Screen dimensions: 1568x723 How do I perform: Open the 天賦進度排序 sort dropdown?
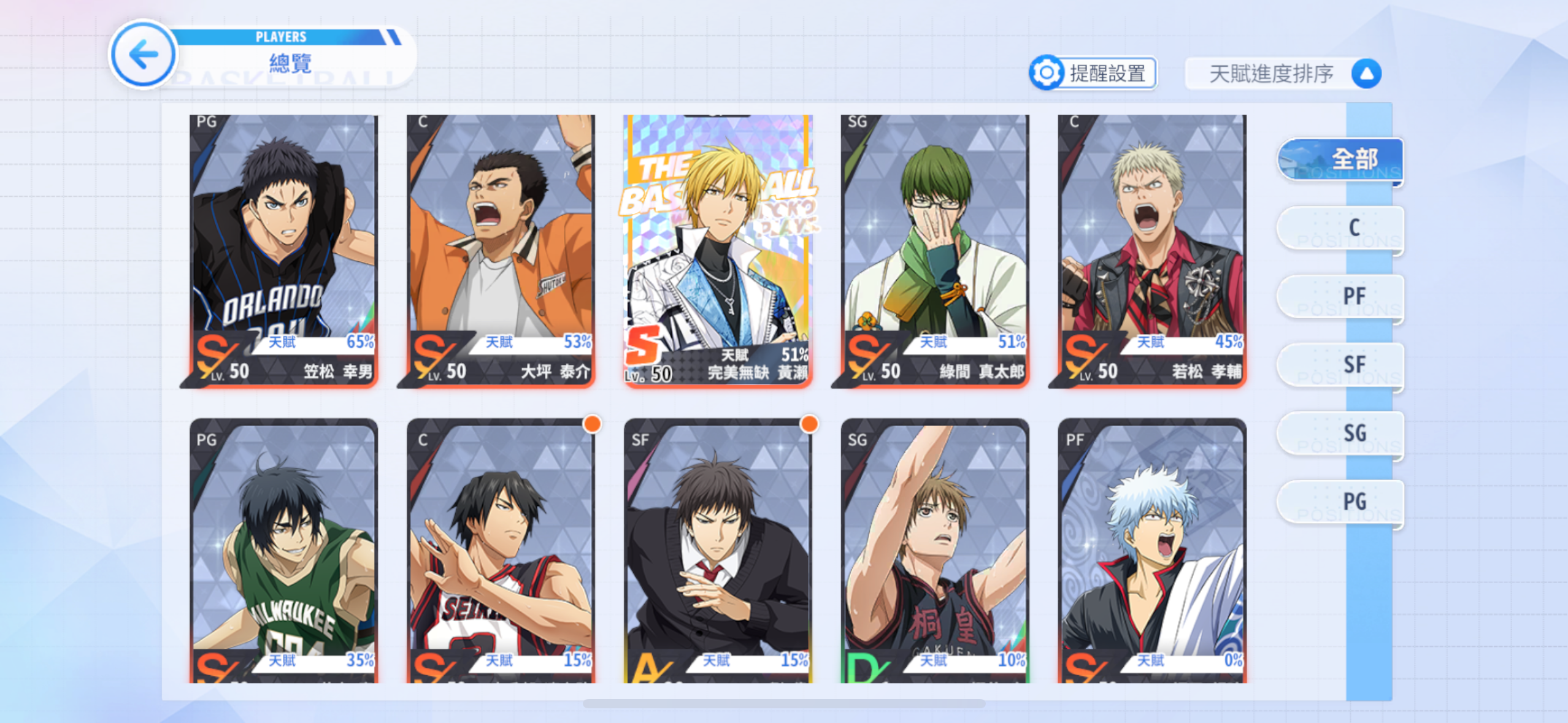[x=1283, y=74]
